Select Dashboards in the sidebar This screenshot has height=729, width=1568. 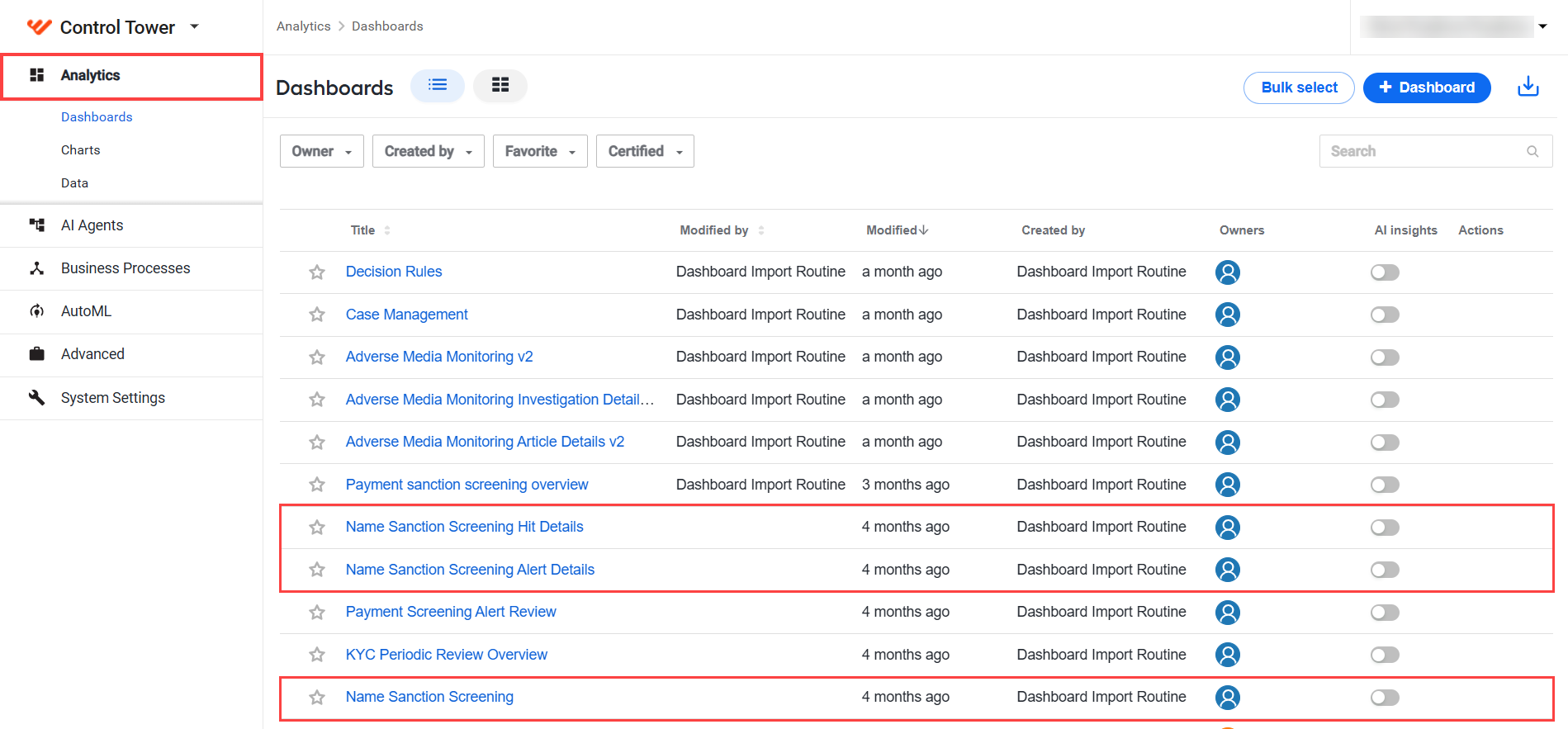pos(97,117)
